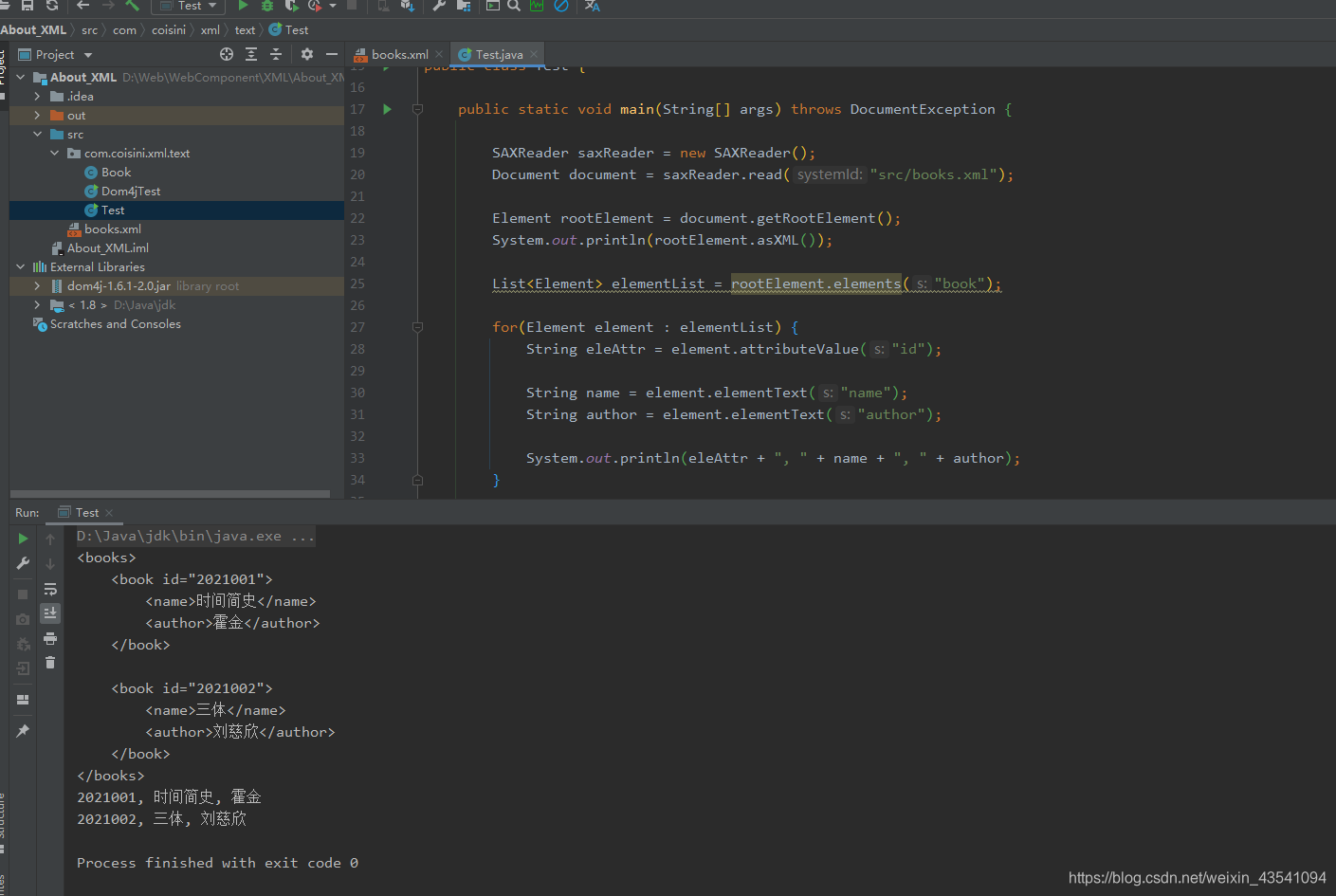
Task: Collapse External Libraries node
Action: click(20, 266)
